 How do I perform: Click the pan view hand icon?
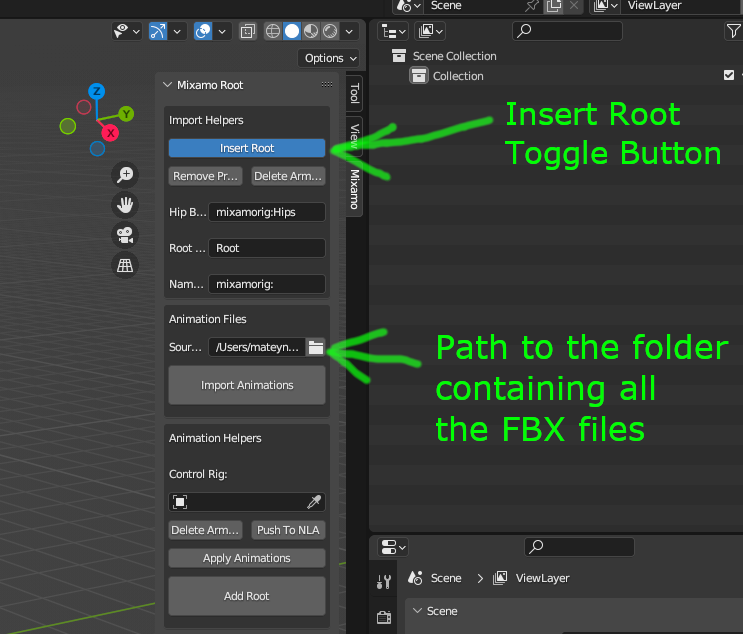(125, 205)
